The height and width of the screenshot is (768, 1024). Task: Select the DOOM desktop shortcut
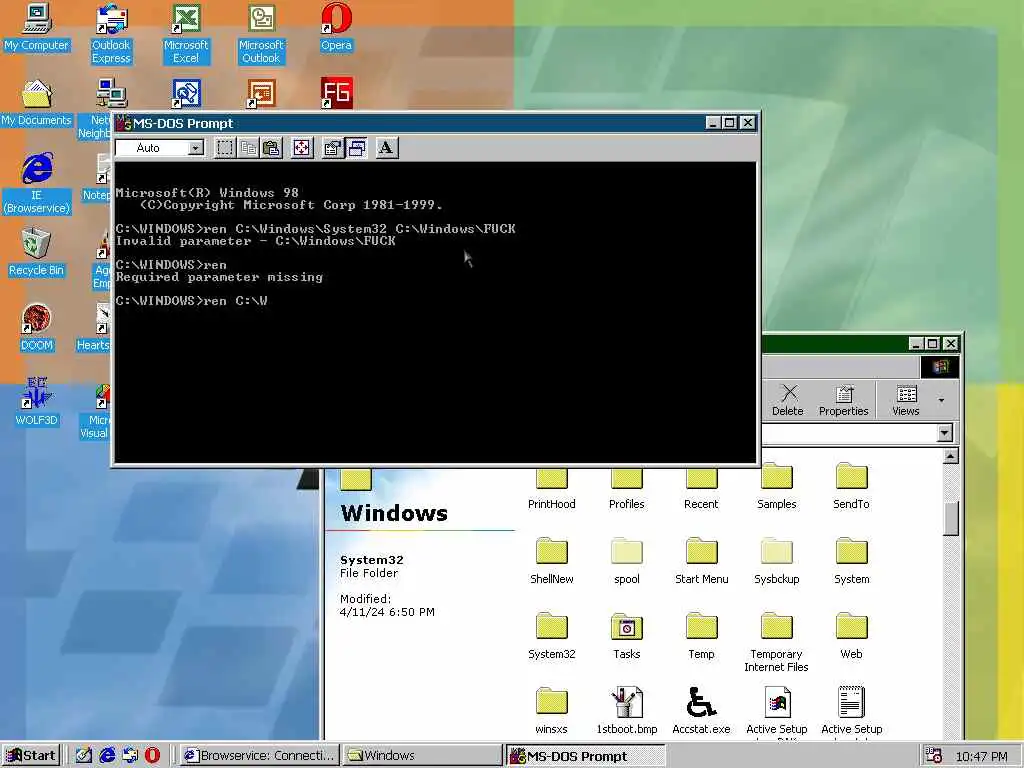(37, 328)
